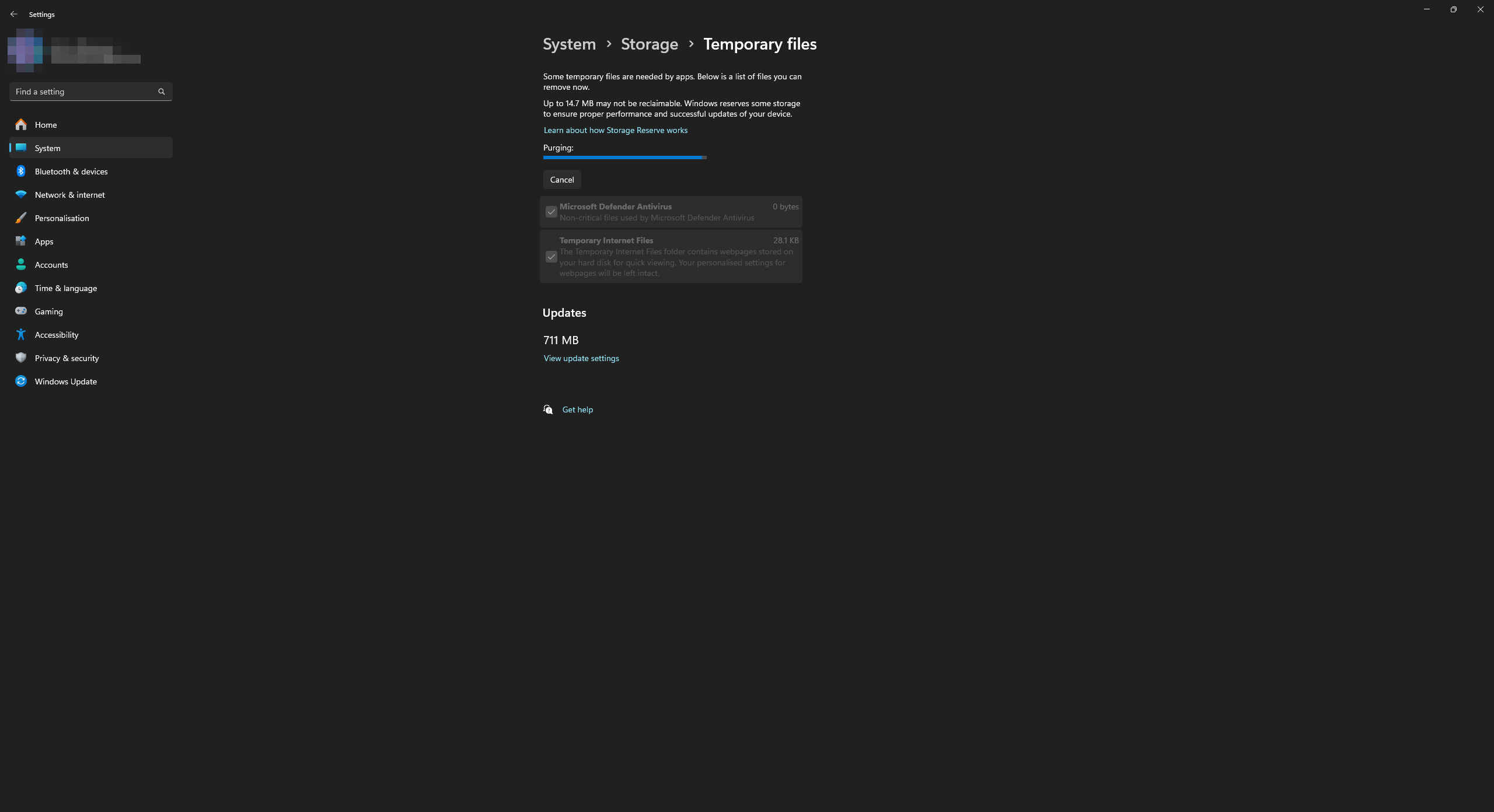This screenshot has width=1494, height=812.
Task: Open Learn about Storage Reserve link
Action: [x=615, y=130]
